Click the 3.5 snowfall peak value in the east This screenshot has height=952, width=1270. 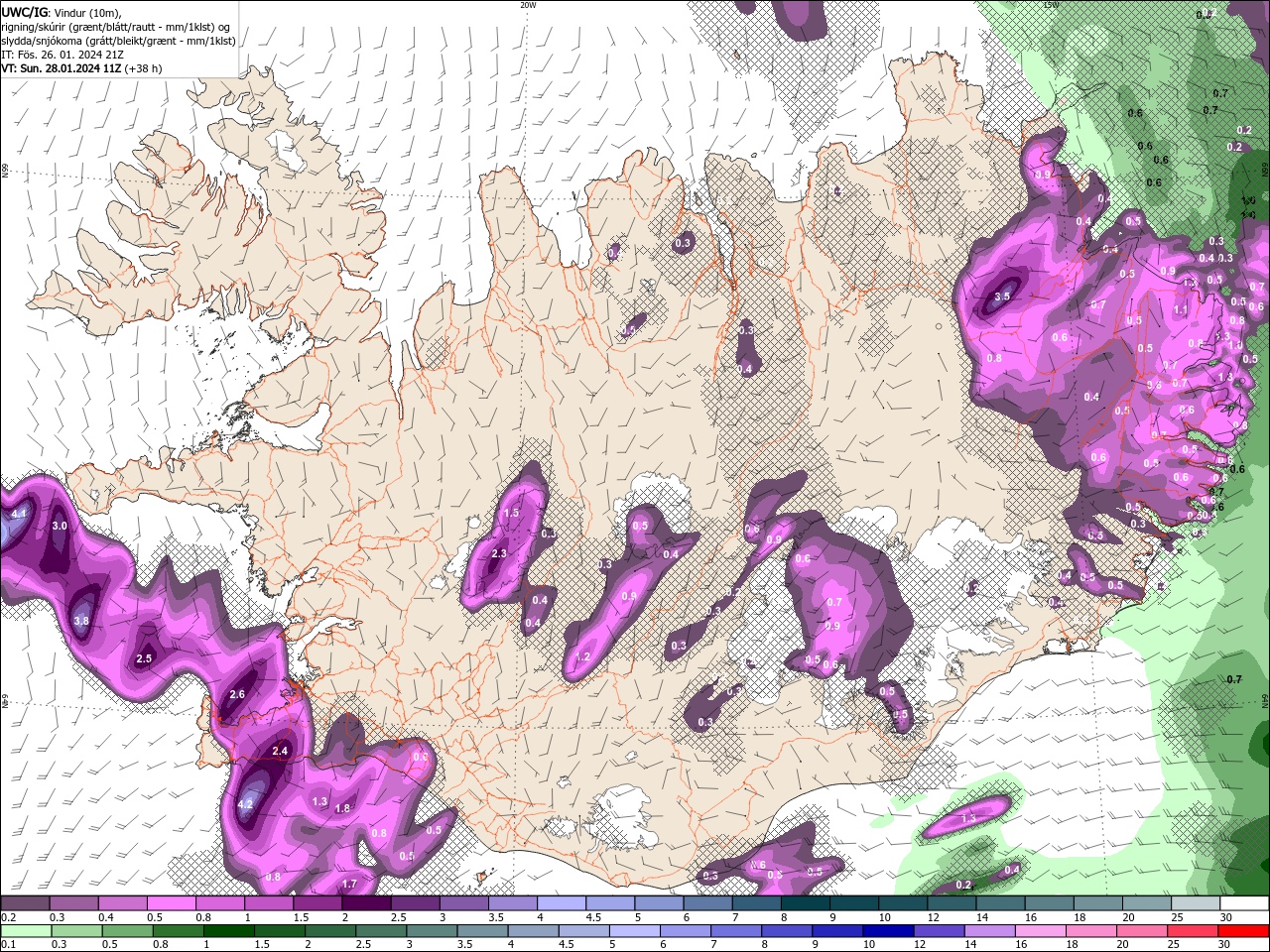point(1003,297)
